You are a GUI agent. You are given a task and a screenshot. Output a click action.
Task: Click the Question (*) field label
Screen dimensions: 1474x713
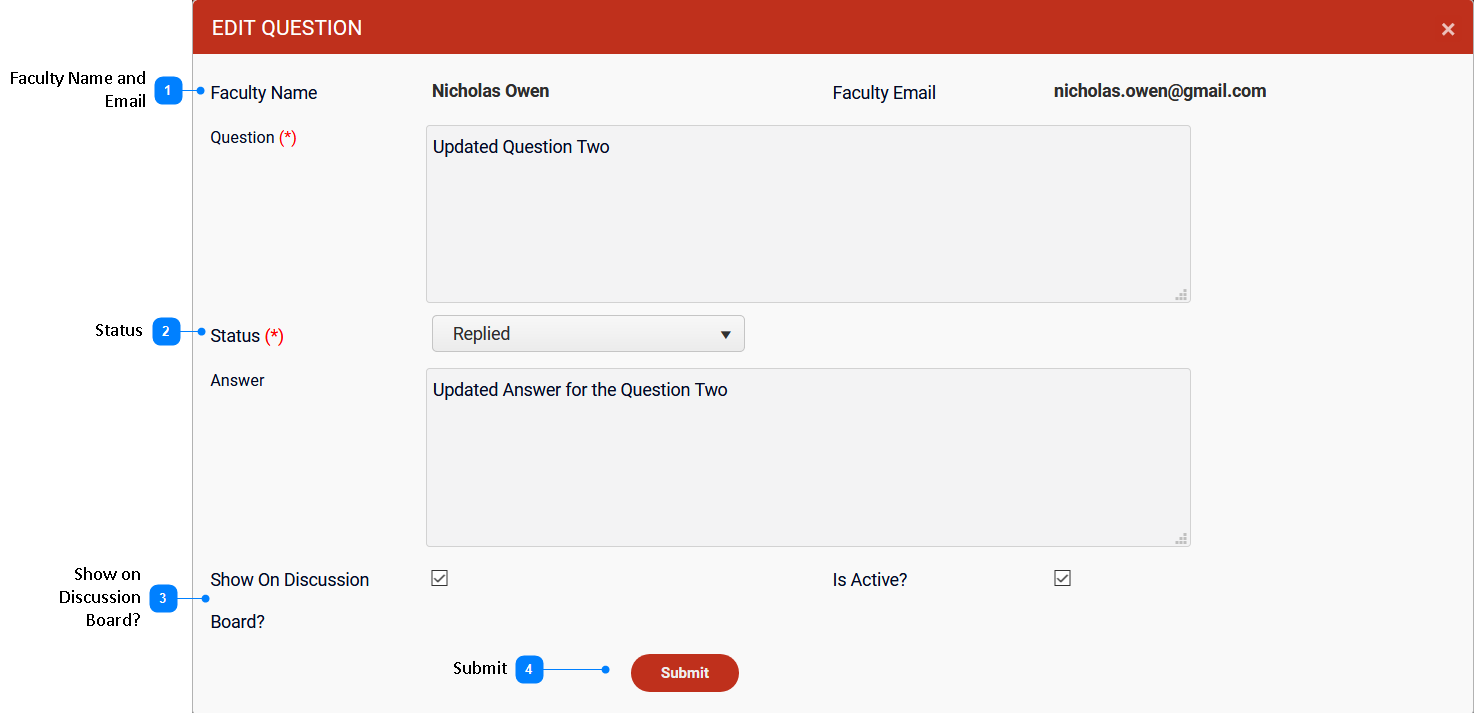(x=253, y=138)
